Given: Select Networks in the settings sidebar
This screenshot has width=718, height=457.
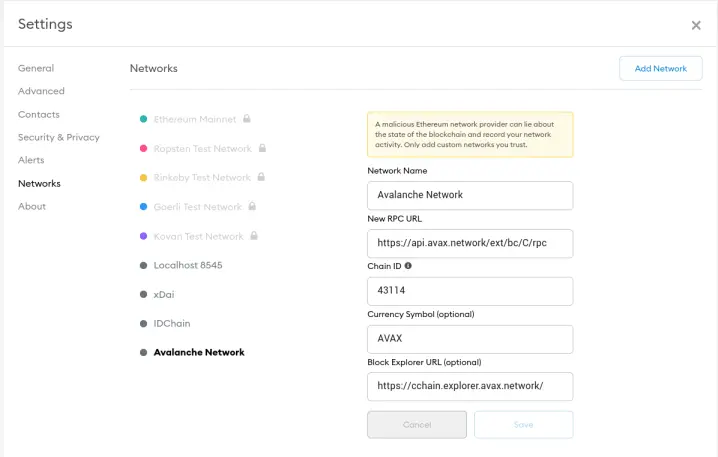Looking at the screenshot, I should 39,184.
